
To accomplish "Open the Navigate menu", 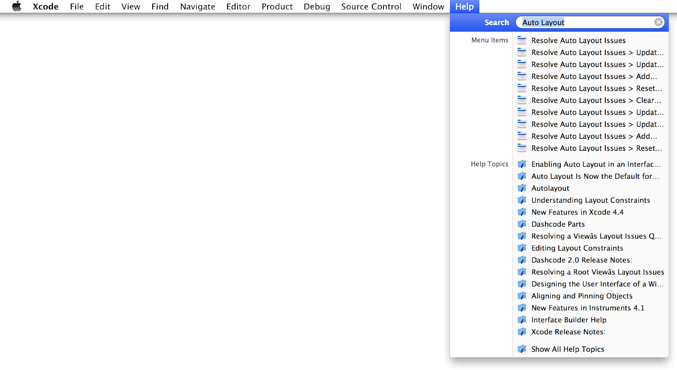I will (x=197, y=6).
